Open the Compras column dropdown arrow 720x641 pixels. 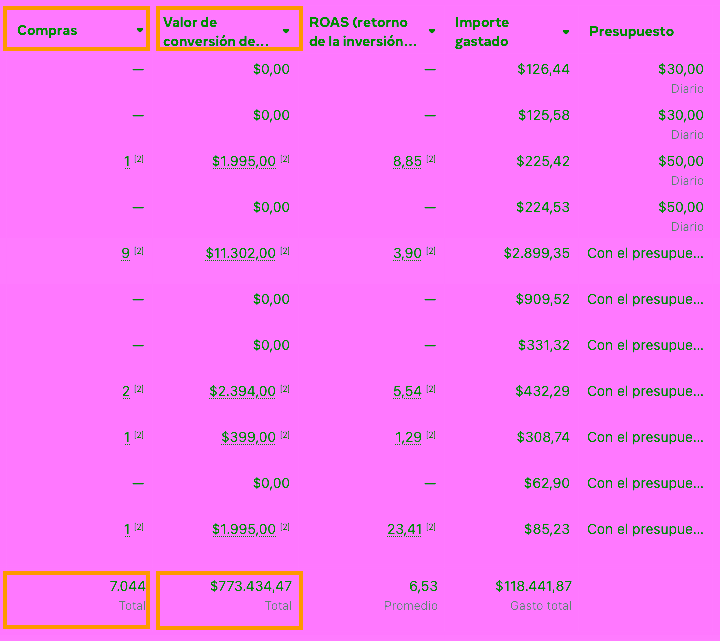pos(139,31)
